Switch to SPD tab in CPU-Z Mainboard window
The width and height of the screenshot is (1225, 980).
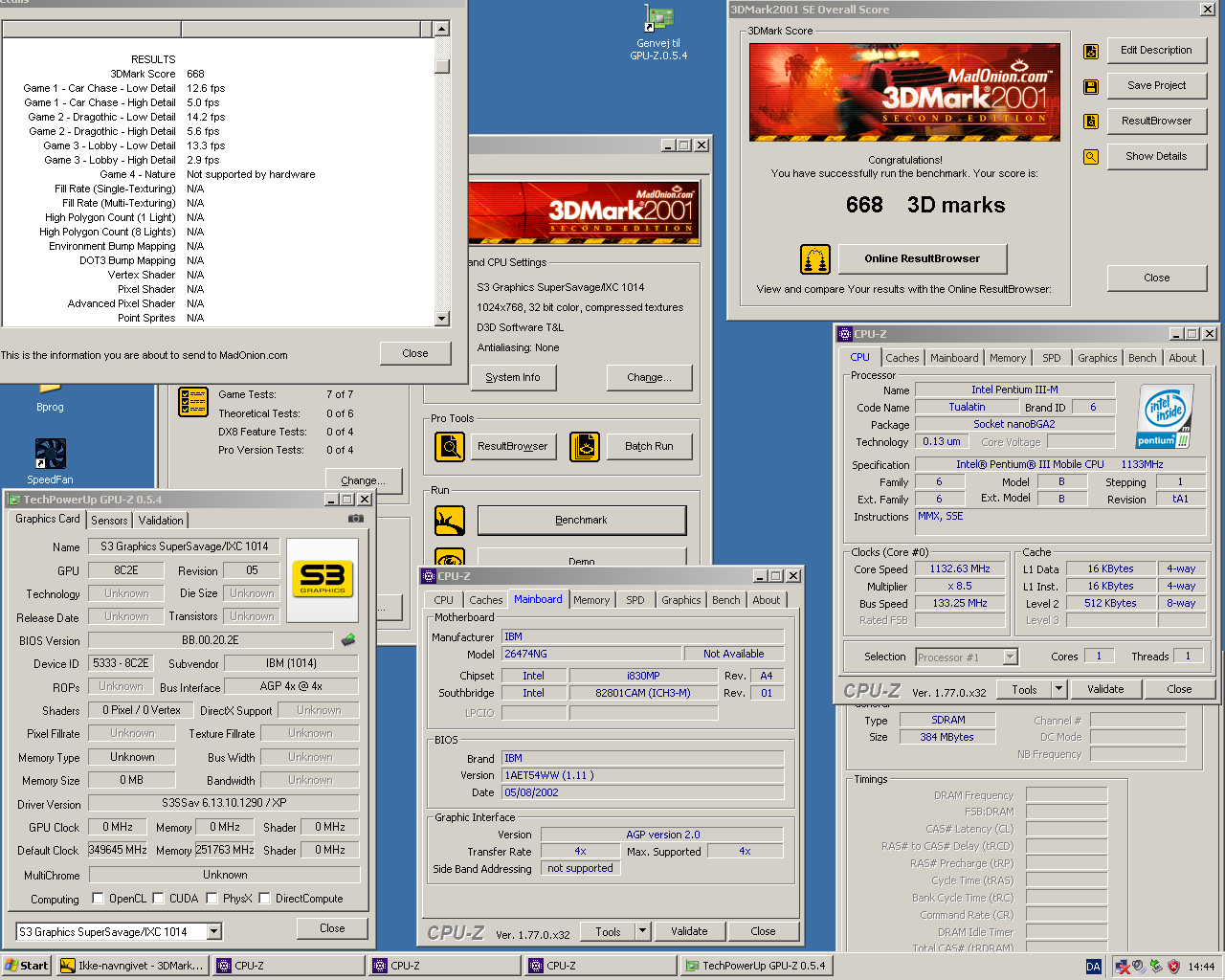pos(635,600)
